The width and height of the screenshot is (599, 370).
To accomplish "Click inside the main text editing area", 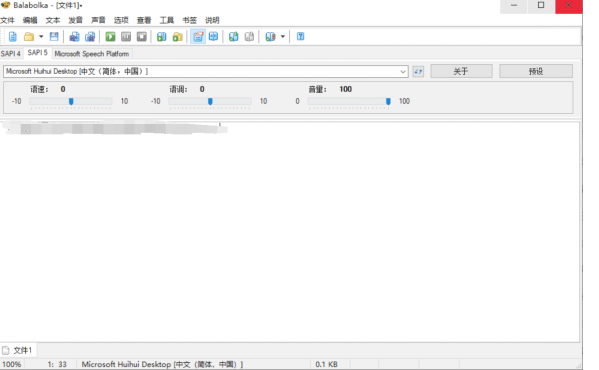I will tap(290, 232).
